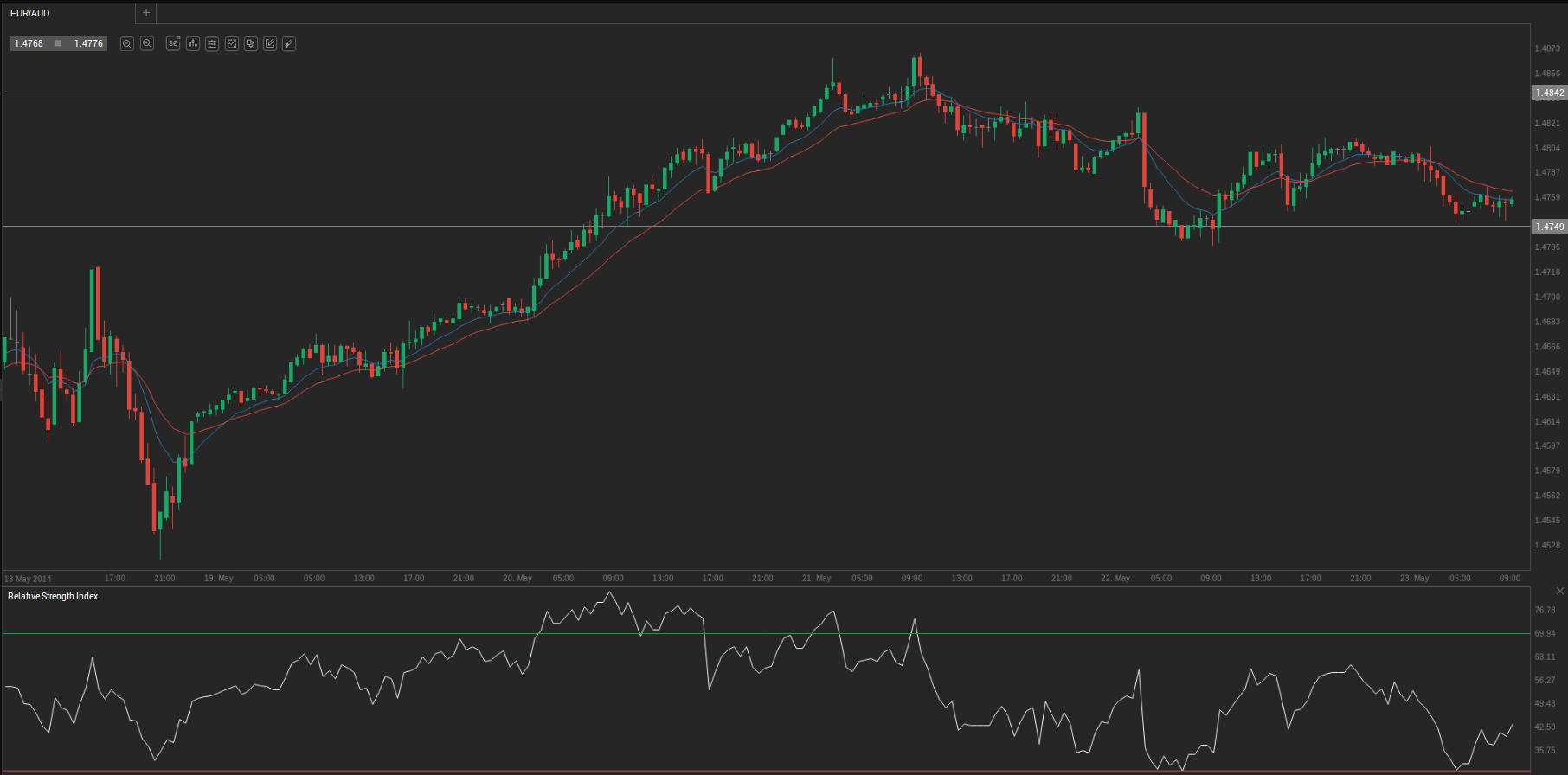This screenshot has height=775, width=1568.
Task: Zoom in the chart with the plus magnifier
Action: tap(147, 43)
